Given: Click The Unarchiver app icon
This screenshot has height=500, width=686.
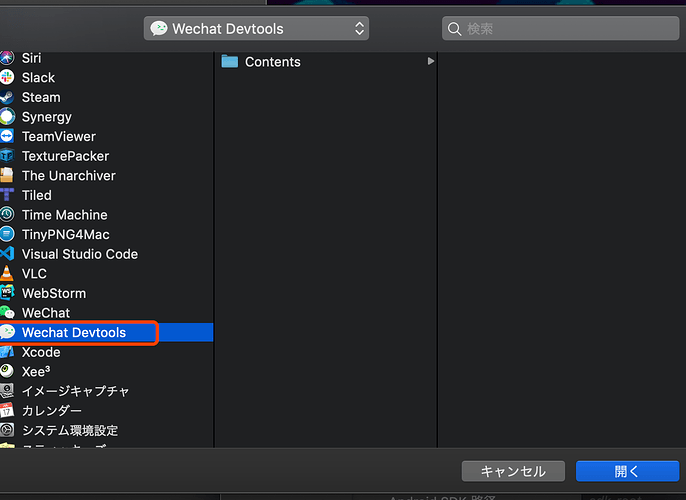Looking at the screenshot, I should point(7,175).
